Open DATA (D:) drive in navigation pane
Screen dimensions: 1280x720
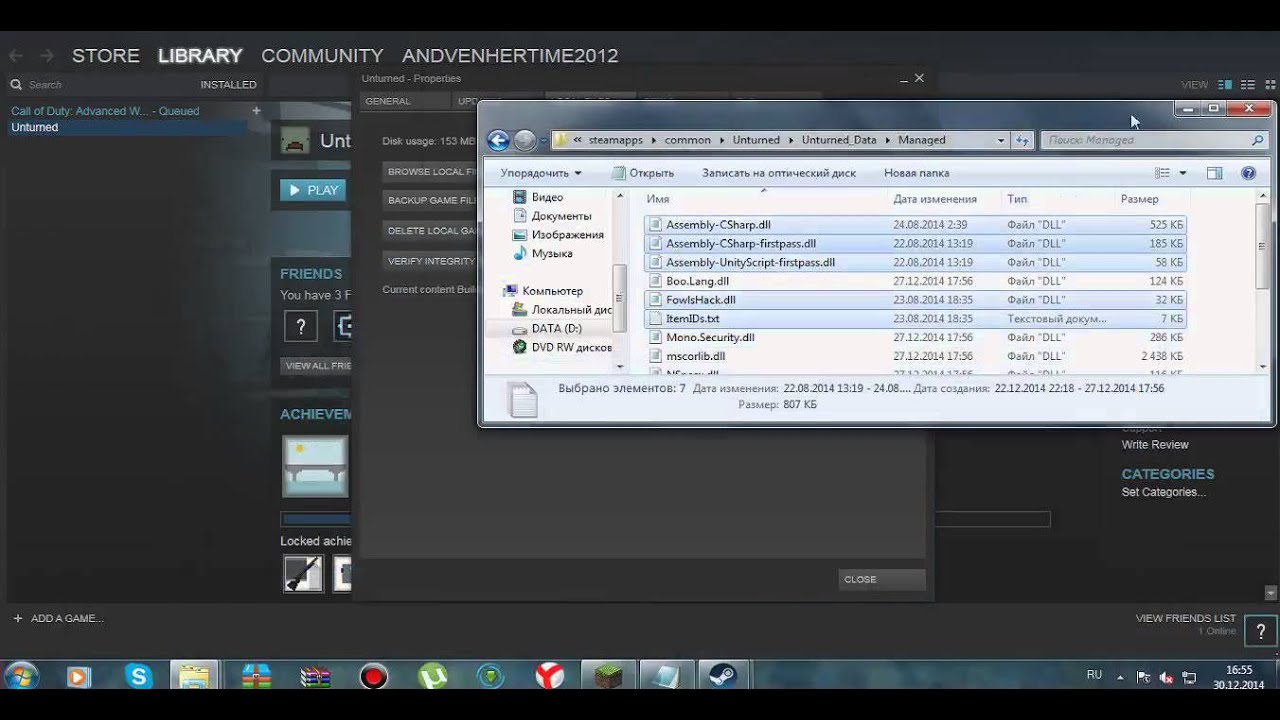(x=556, y=329)
